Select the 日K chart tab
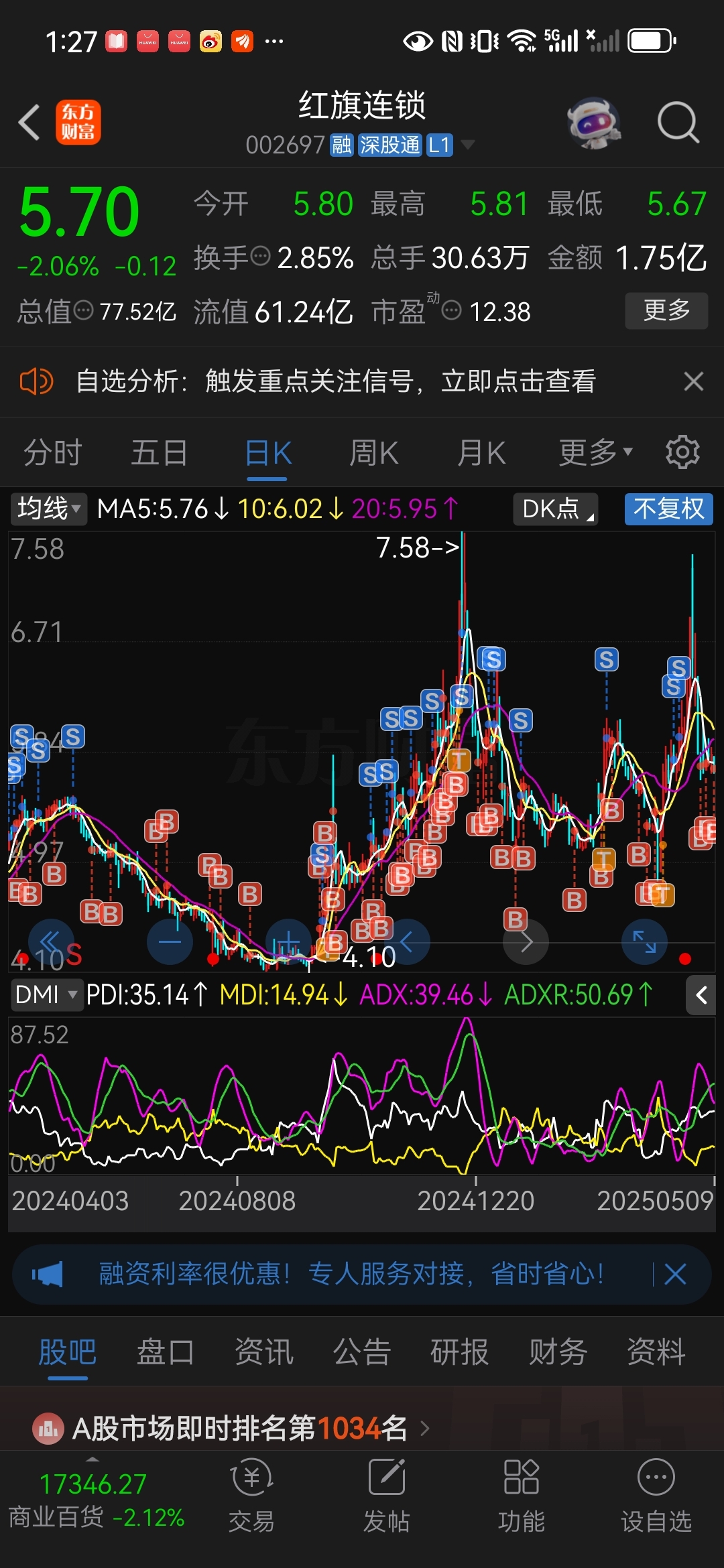Screen dimensions: 724x1568 [267, 454]
